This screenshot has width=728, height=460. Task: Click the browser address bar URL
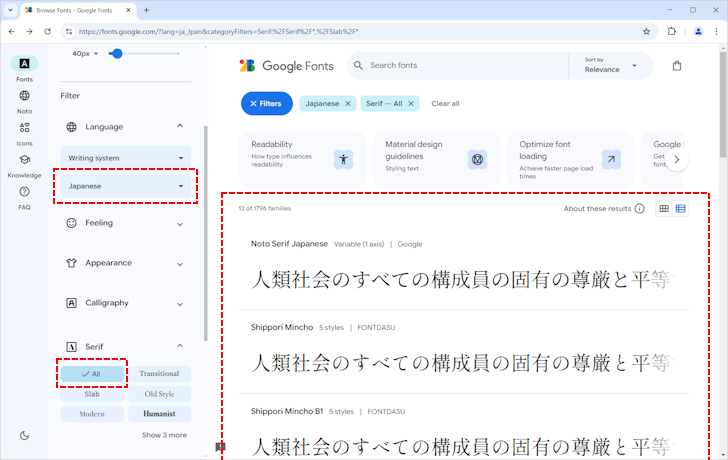[x=218, y=32]
